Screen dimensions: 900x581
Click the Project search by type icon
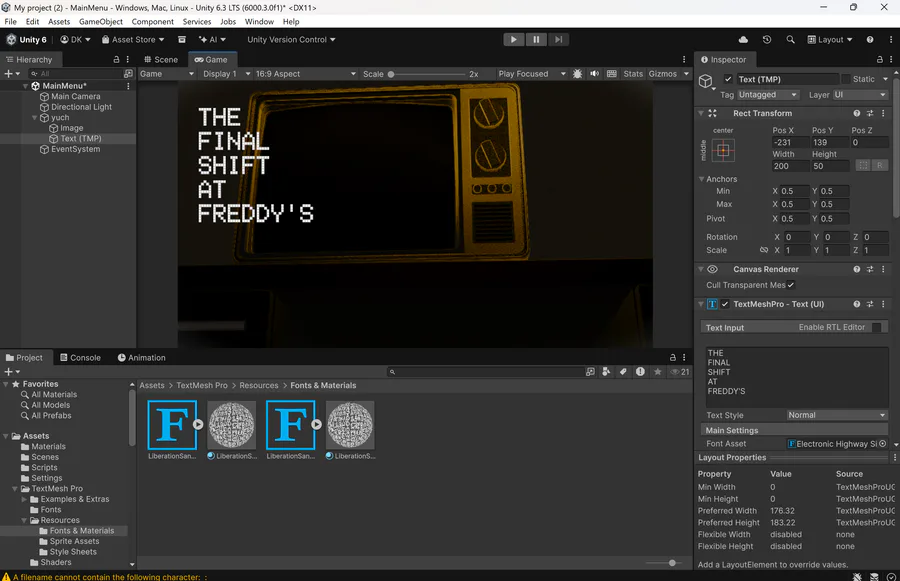click(x=606, y=372)
